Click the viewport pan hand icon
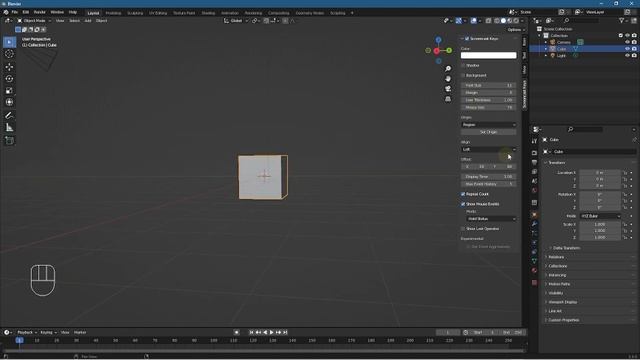The height and width of the screenshot is (360, 640). pyautogui.click(x=448, y=78)
